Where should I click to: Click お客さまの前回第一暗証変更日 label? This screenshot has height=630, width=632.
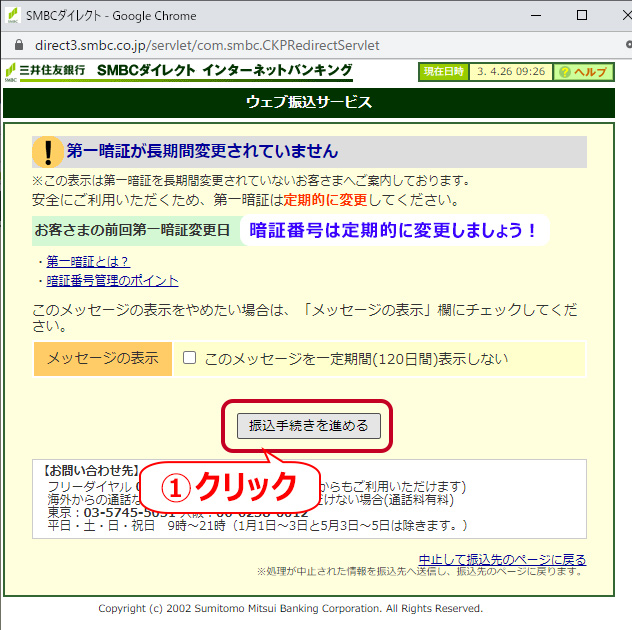click(x=133, y=230)
